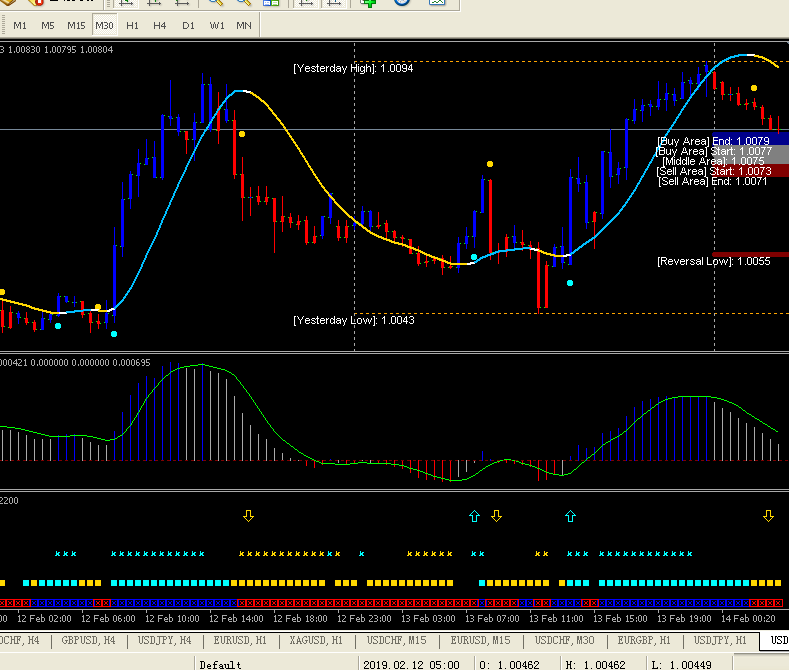Click the [Middle Area]: 1.0075 label
The width and height of the screenshot is (789, 670).
click(x=714, y=161)
